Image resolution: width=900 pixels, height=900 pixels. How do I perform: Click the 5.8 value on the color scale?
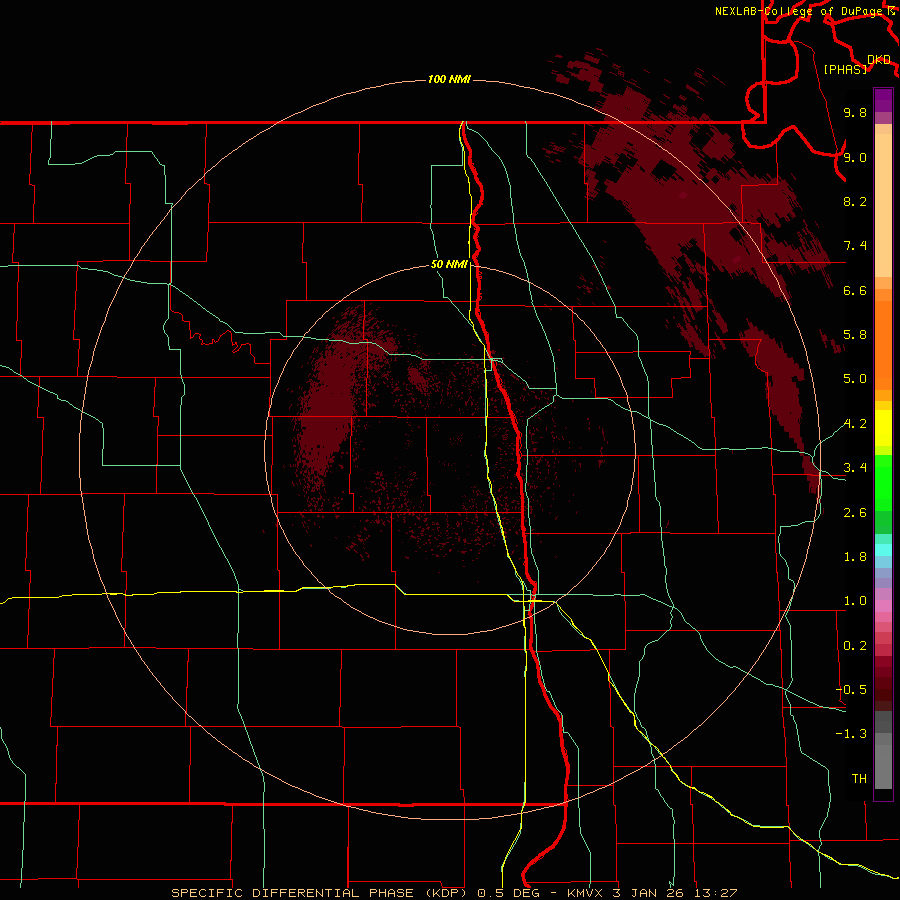point(855,335)
